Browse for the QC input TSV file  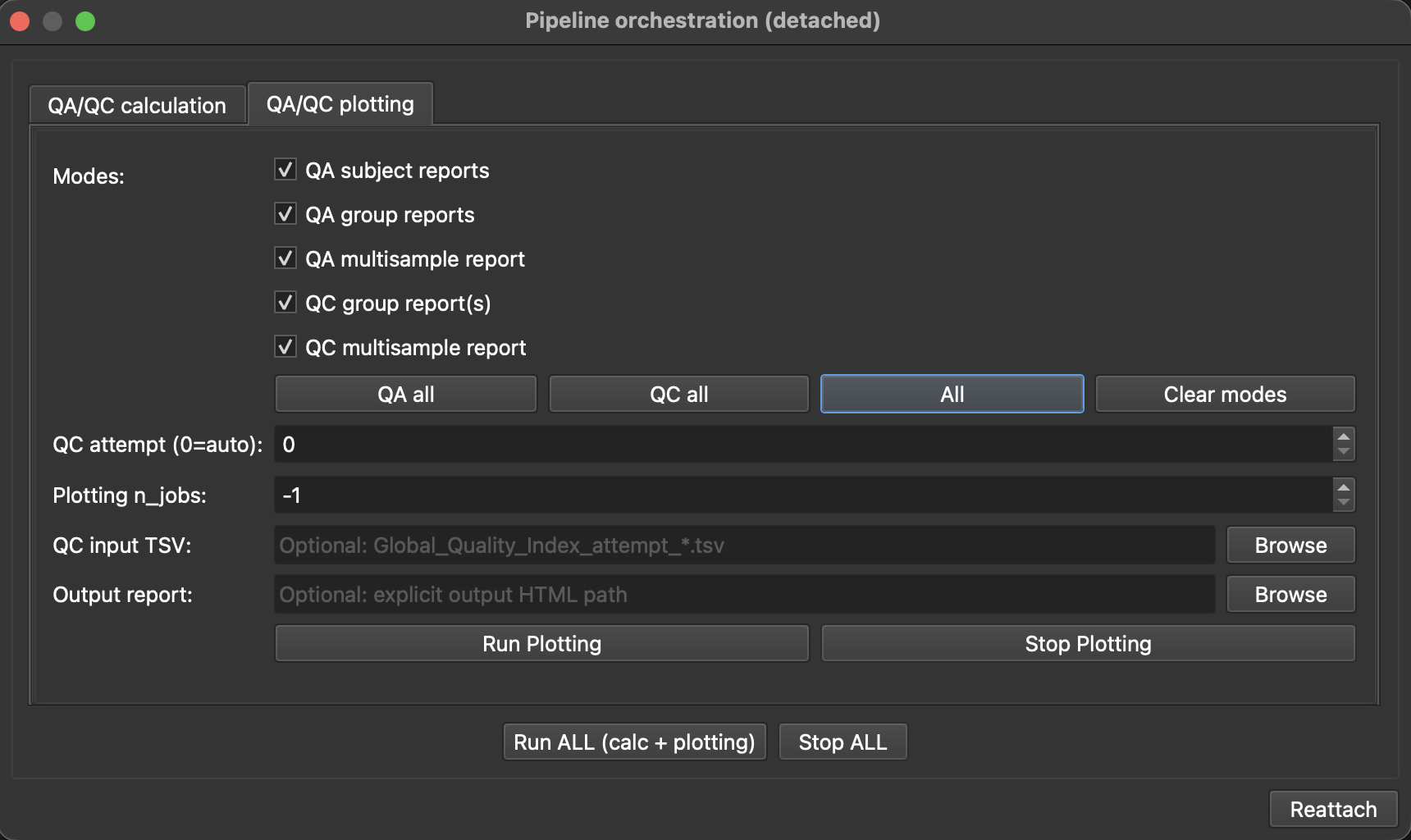click(1290, 546)
